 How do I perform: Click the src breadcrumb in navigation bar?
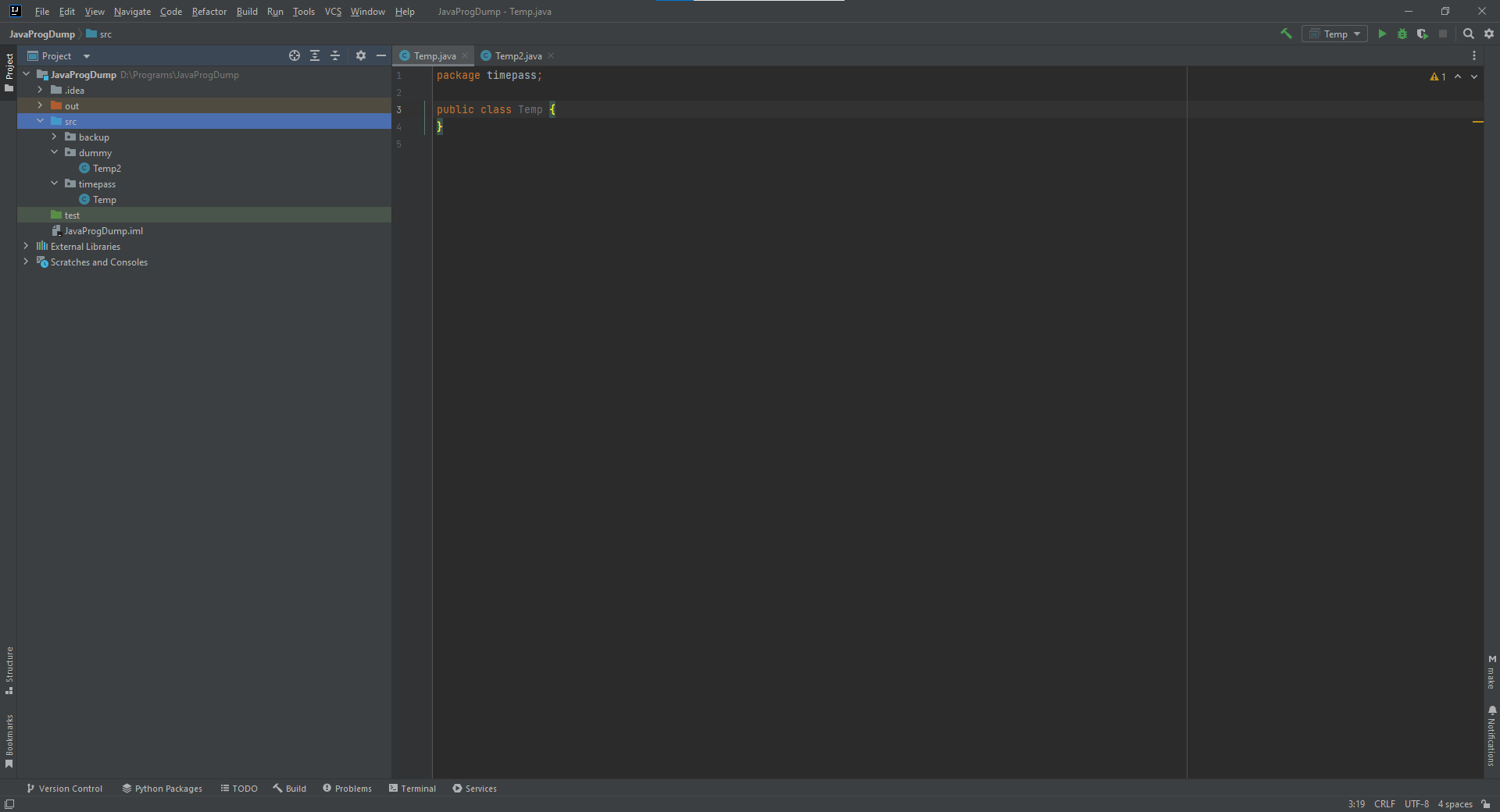99,34
